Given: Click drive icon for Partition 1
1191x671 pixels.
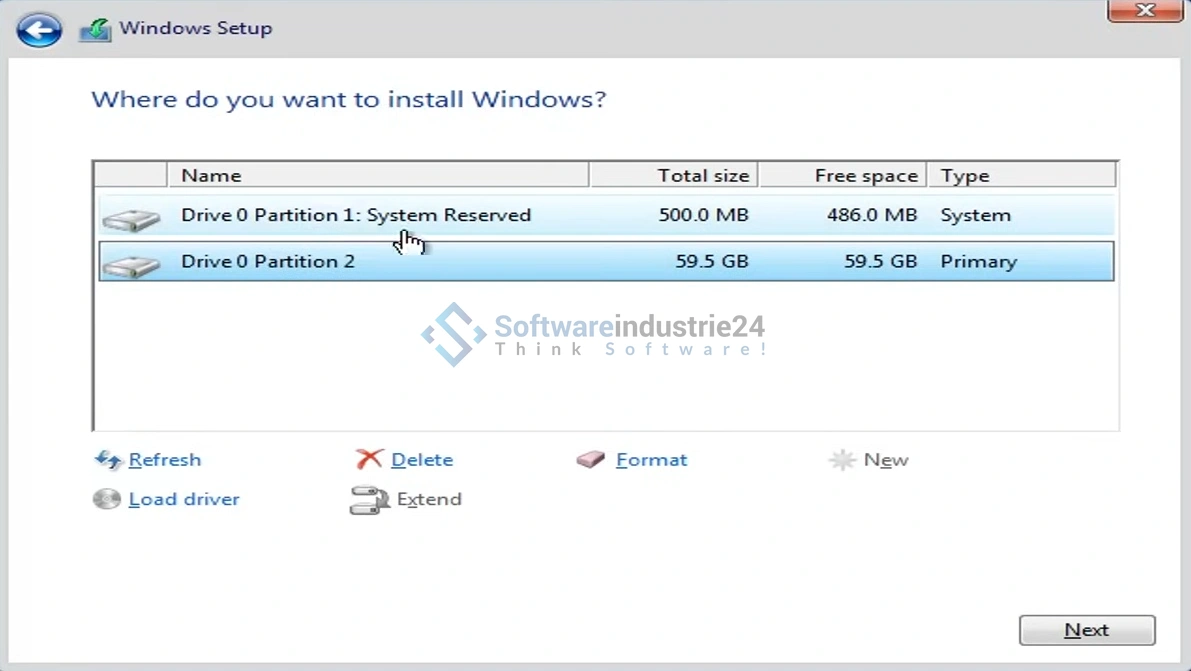Looking at the screenshot, I should (x=131, y=218).
